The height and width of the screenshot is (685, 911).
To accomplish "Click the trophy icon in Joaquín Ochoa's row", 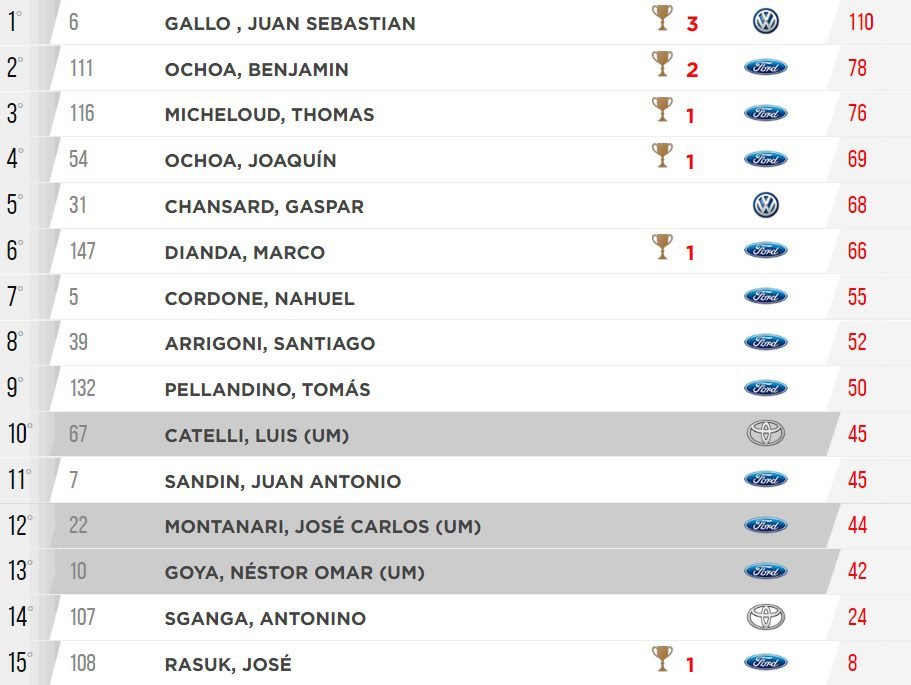I will 662,155.
